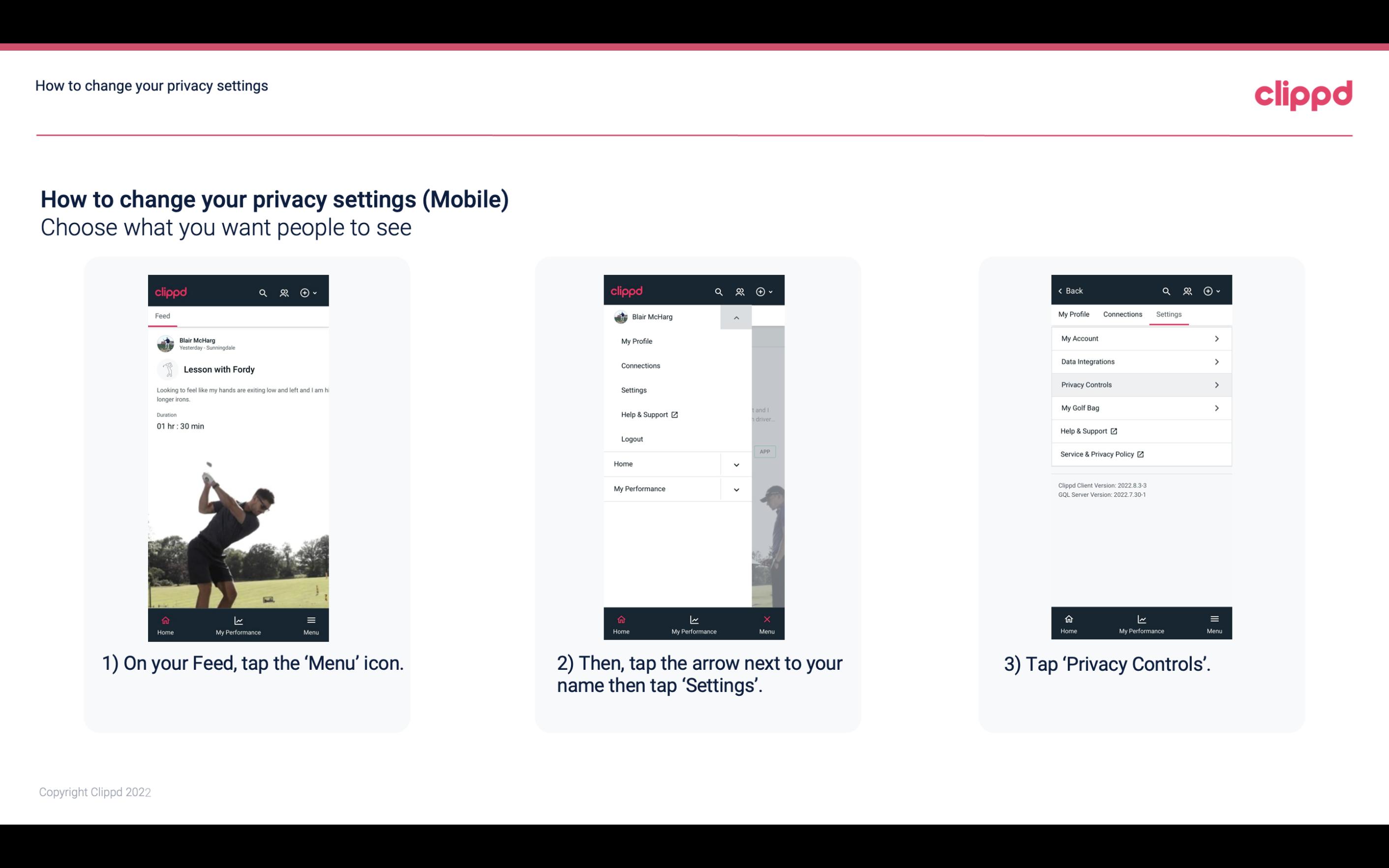The width and height of the screenshot is (1389, 868).
Task: Expand the arrow next to Blair McHarg
Action: [736, 317]
